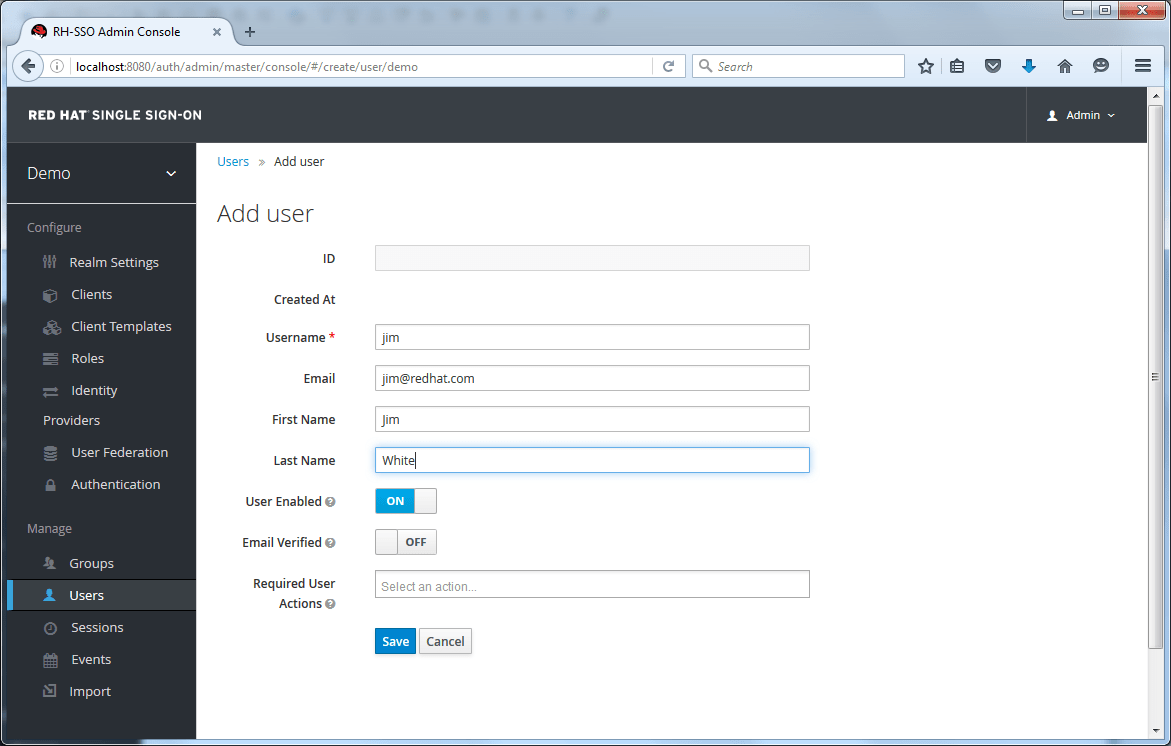Click inside the Last Name field
1171x746 pixels.
pos(592,460)
